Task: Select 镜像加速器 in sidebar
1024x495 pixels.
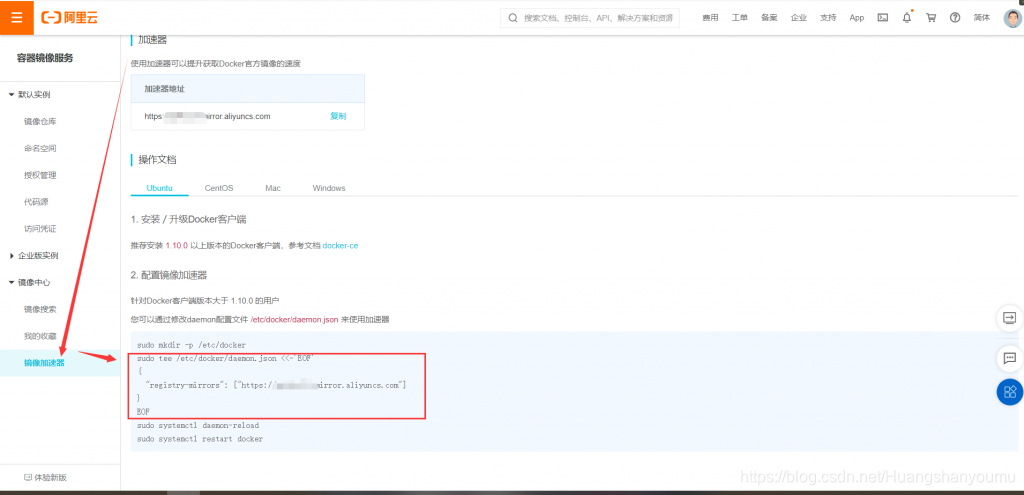Action: click(x=44, y=362)
